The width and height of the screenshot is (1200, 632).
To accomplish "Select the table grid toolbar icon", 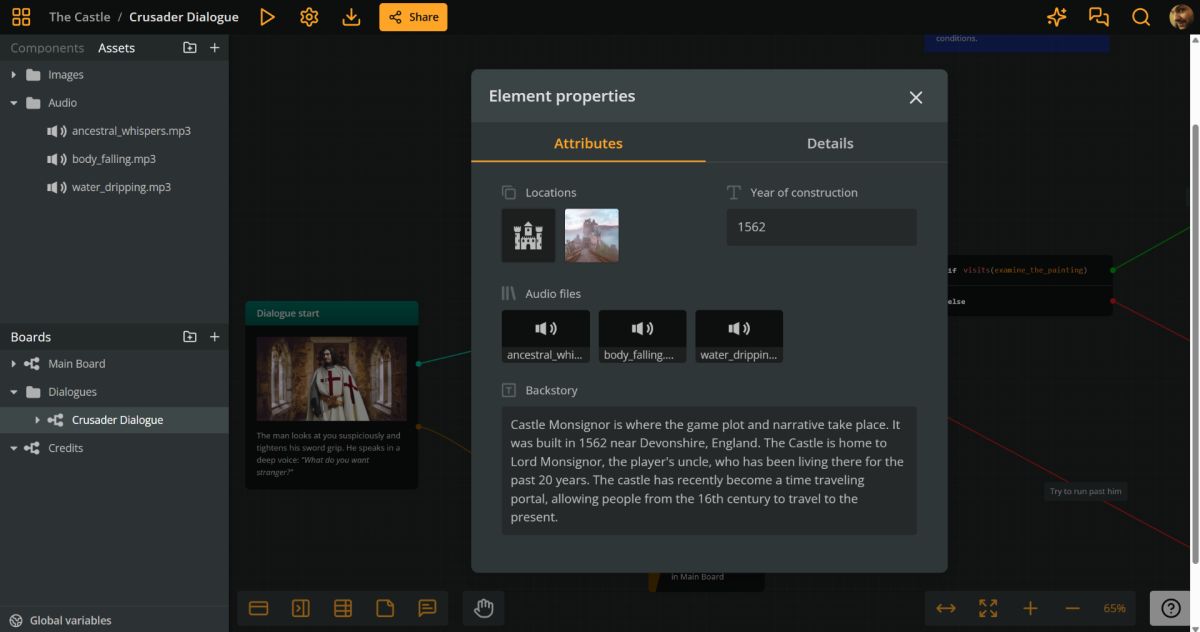I will [342, 608].
